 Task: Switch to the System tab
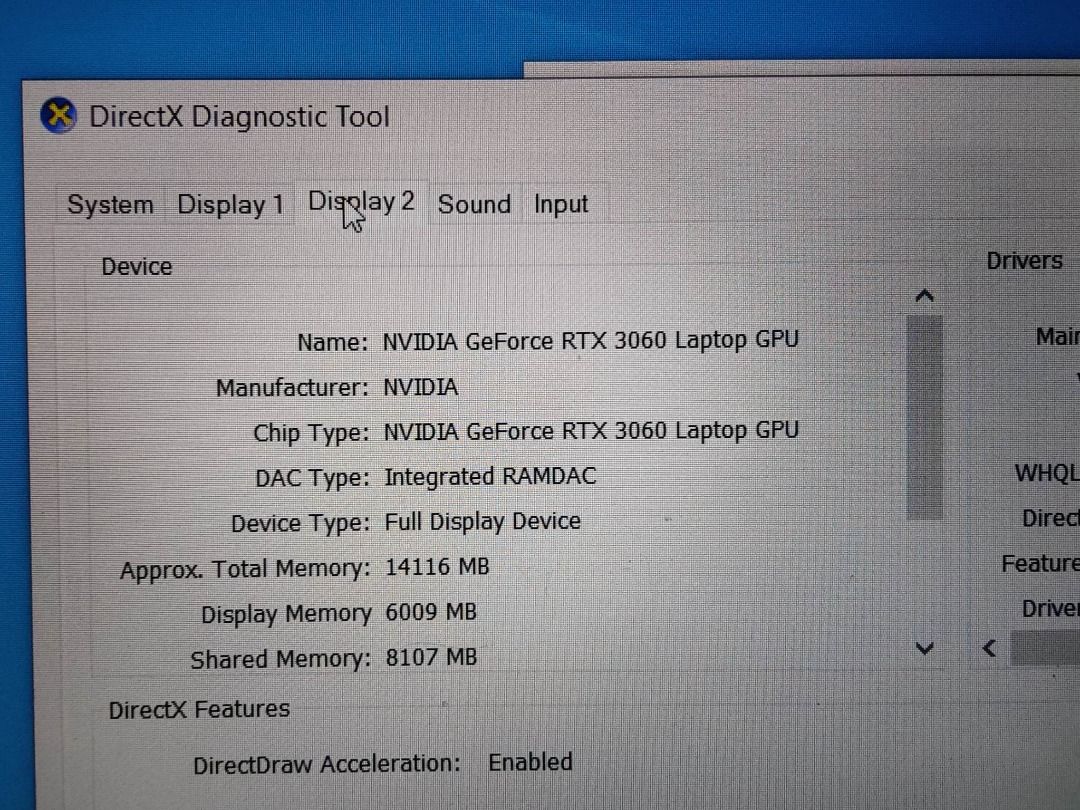pos(109,204)
